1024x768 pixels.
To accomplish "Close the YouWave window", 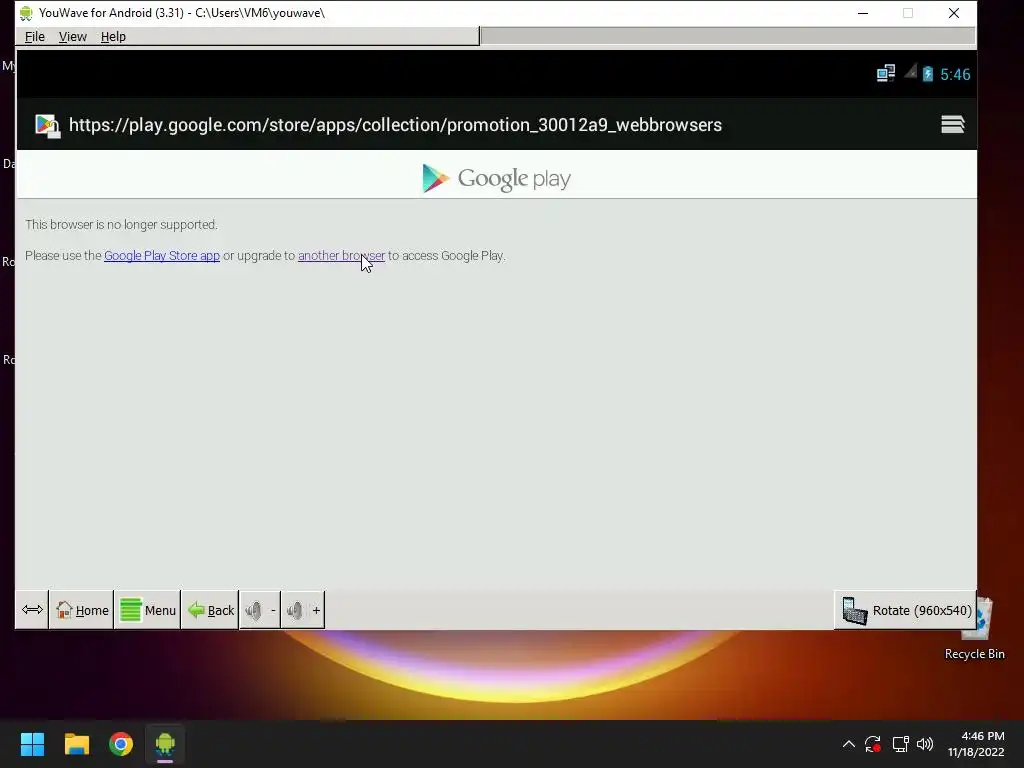I will tap(953, 13).
